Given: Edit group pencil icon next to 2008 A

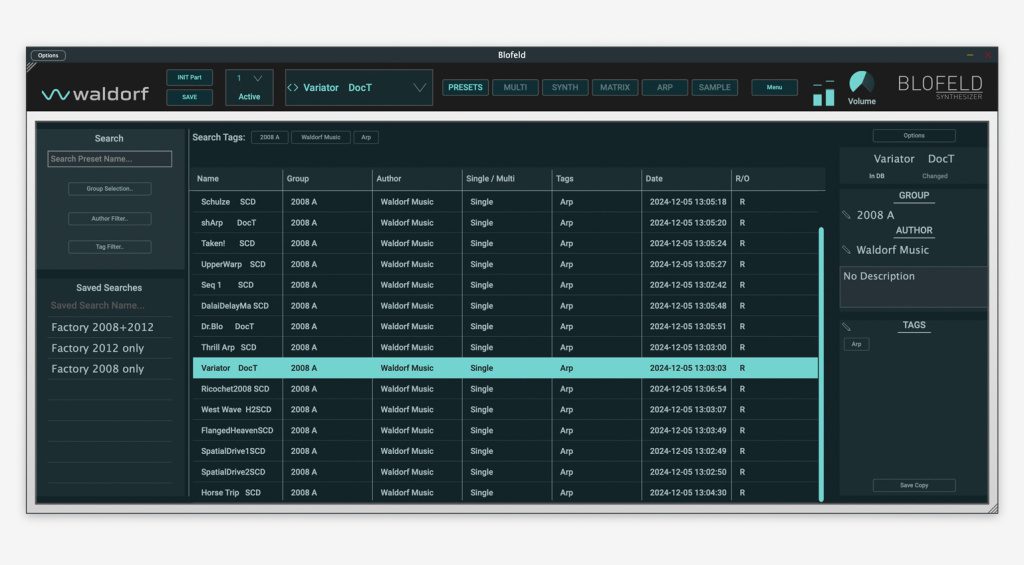Looking at the screenshot, I should coord(846,215).
